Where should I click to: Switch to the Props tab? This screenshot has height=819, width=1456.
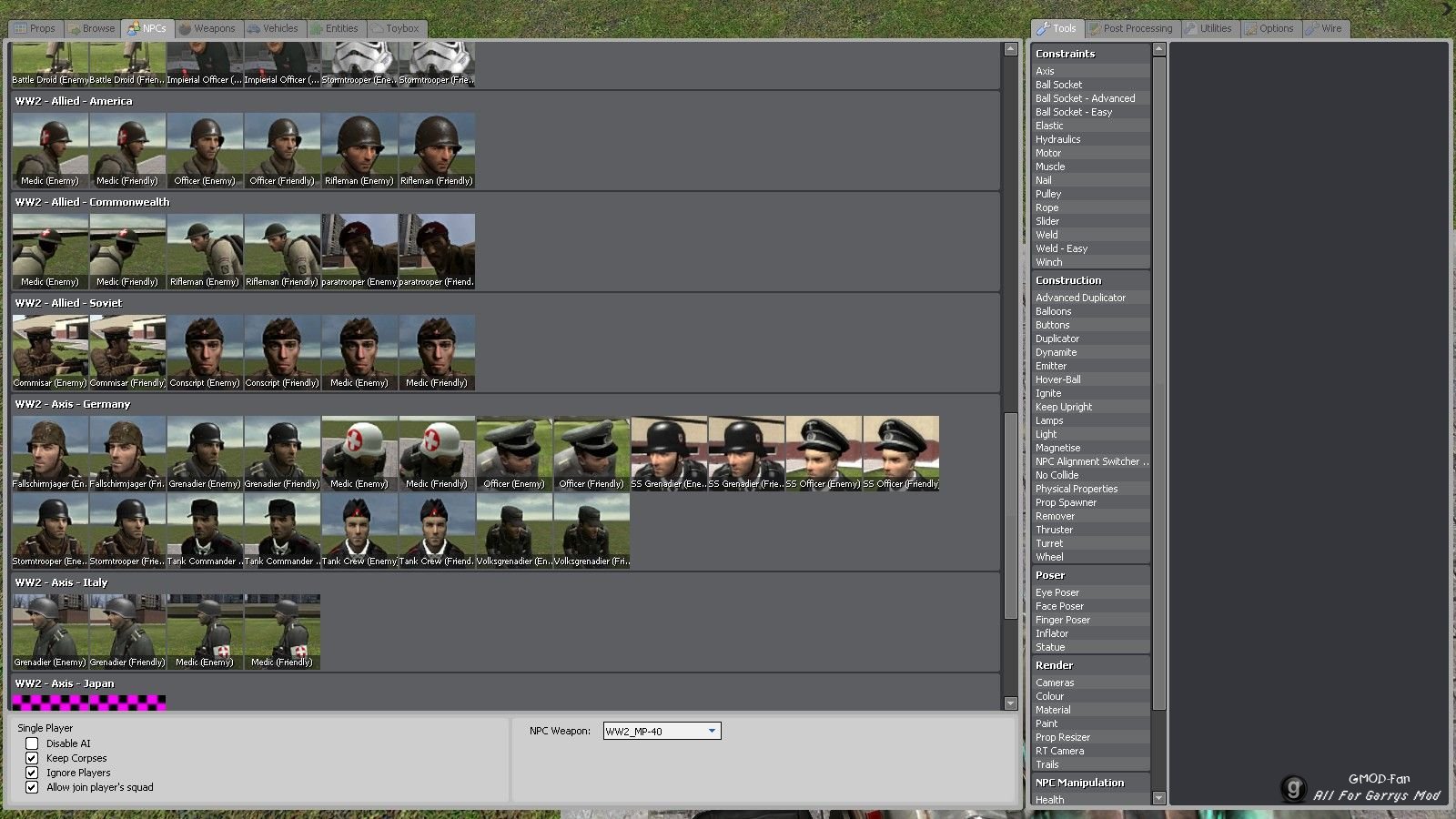35,28
